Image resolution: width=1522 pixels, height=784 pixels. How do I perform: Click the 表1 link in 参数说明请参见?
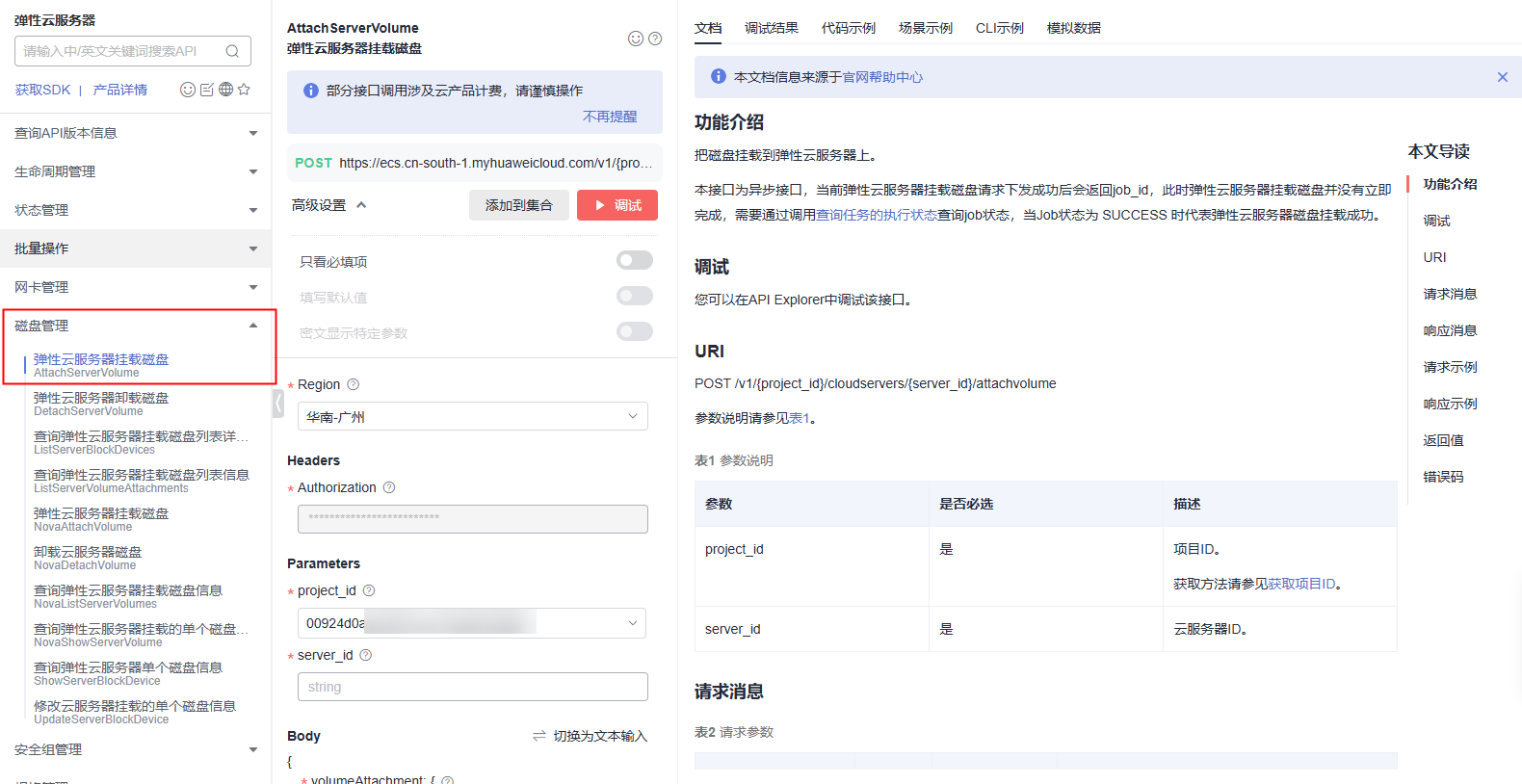pos(799,418)
